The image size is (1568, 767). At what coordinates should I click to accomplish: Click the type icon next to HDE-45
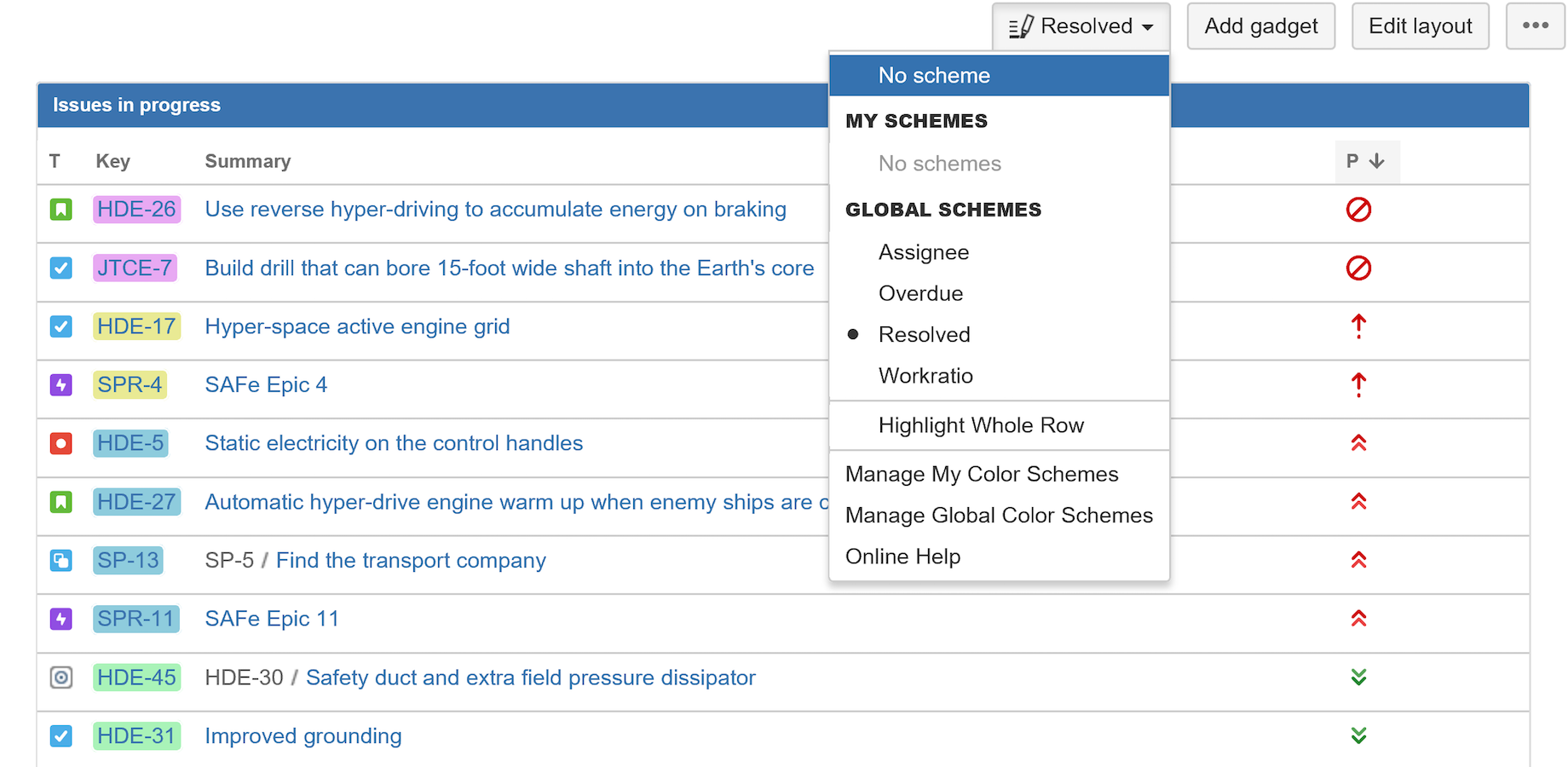(61, 678)
